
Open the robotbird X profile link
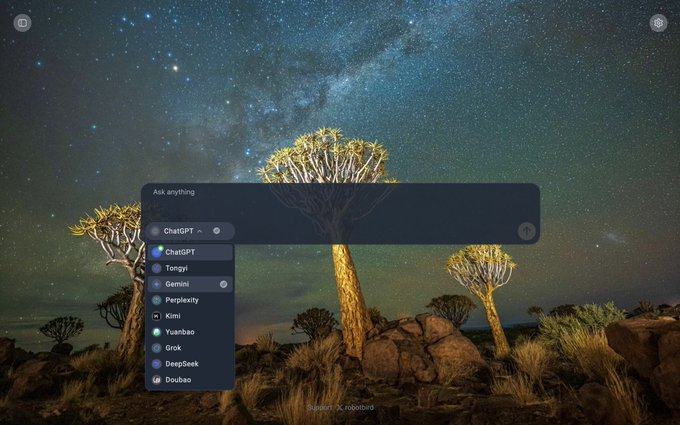coord(355,408)
